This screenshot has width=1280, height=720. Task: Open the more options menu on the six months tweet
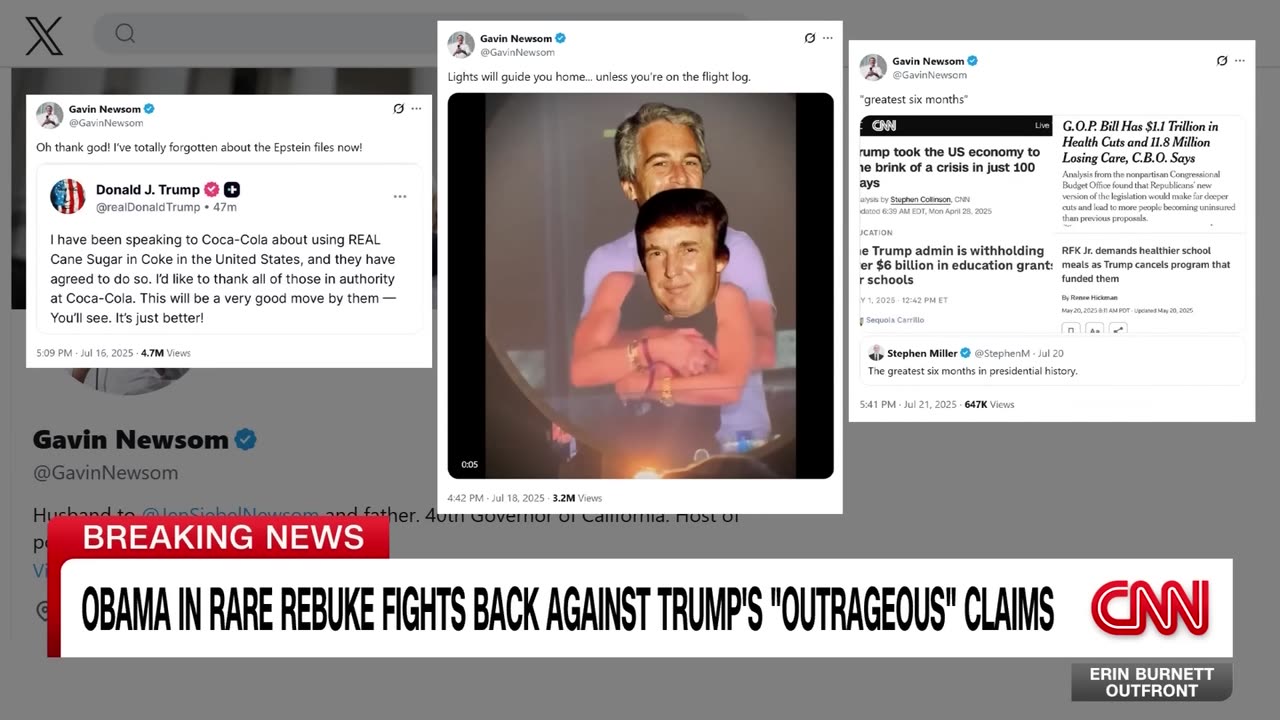[x=1240, y=61]
